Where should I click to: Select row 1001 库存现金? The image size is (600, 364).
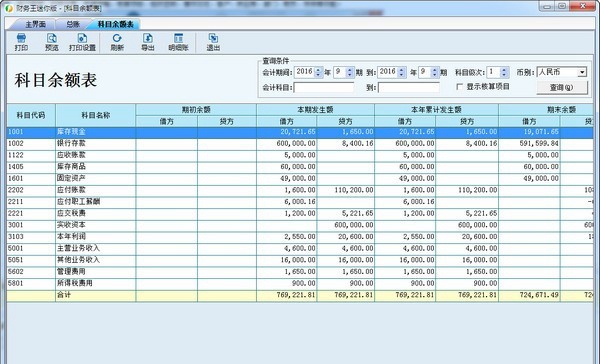coord(300,132)
